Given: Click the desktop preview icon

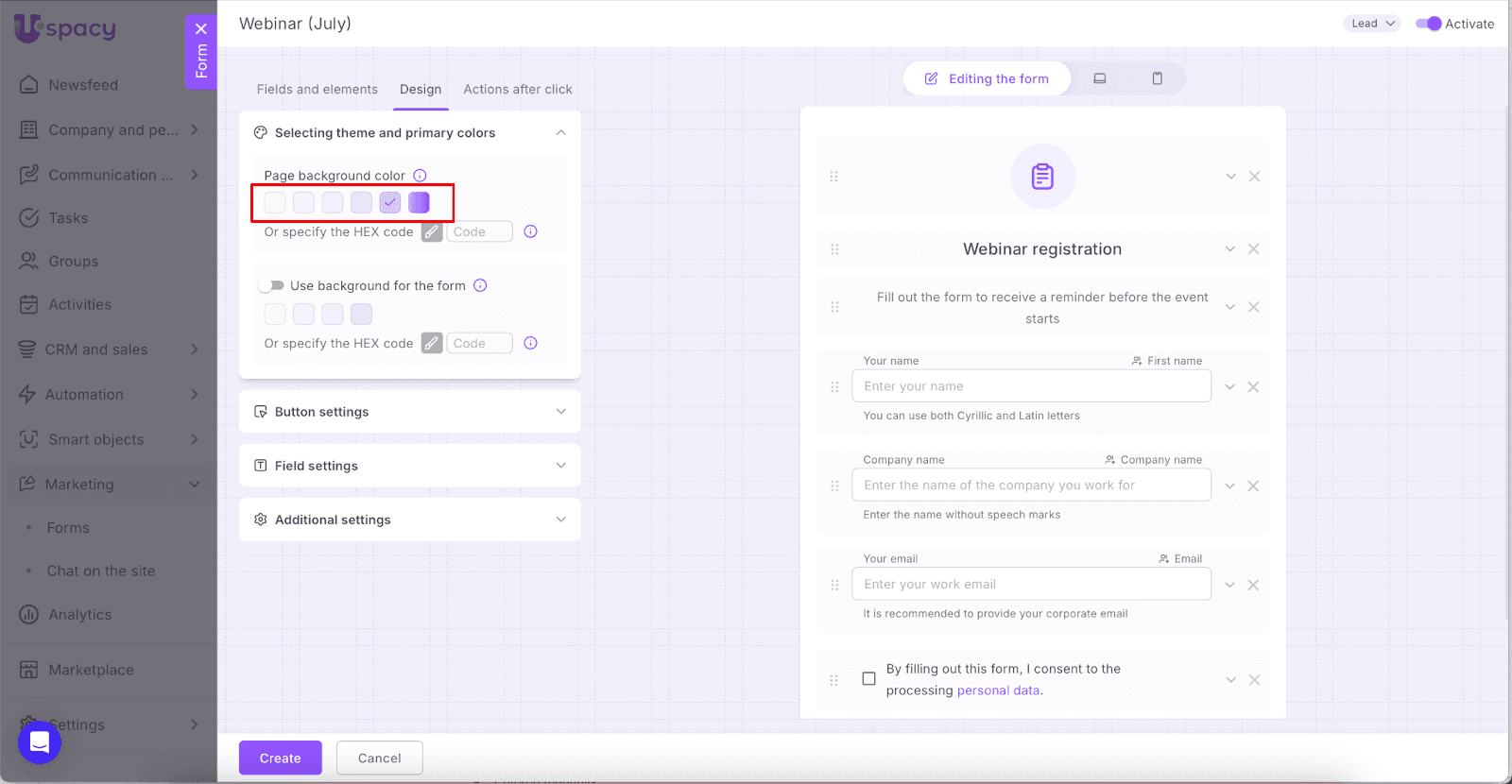Looking at the screenshot, I should click(x=1100, y=78).
